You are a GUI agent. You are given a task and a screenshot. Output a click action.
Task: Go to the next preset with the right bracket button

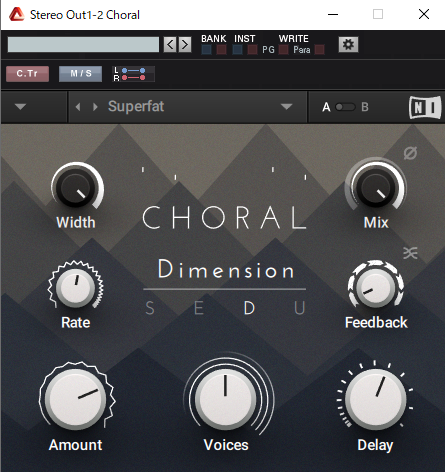(185, 44)
